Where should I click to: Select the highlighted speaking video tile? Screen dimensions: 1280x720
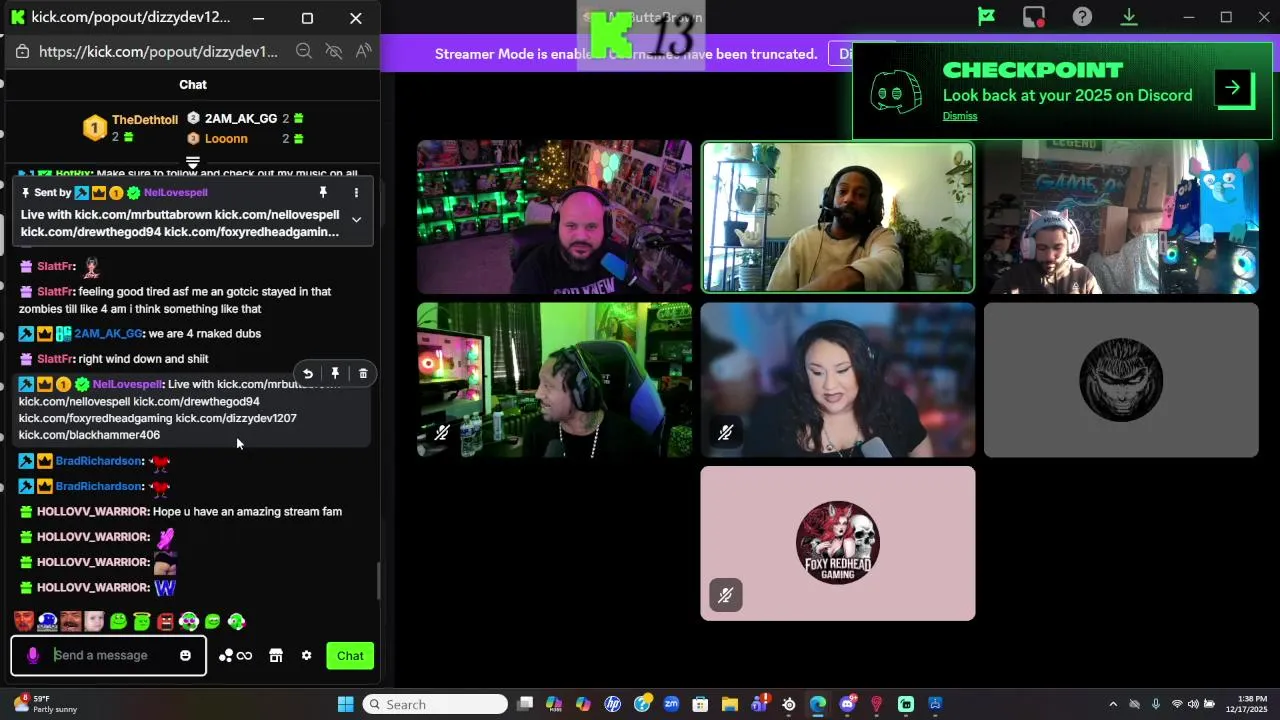tap(838, 217)
